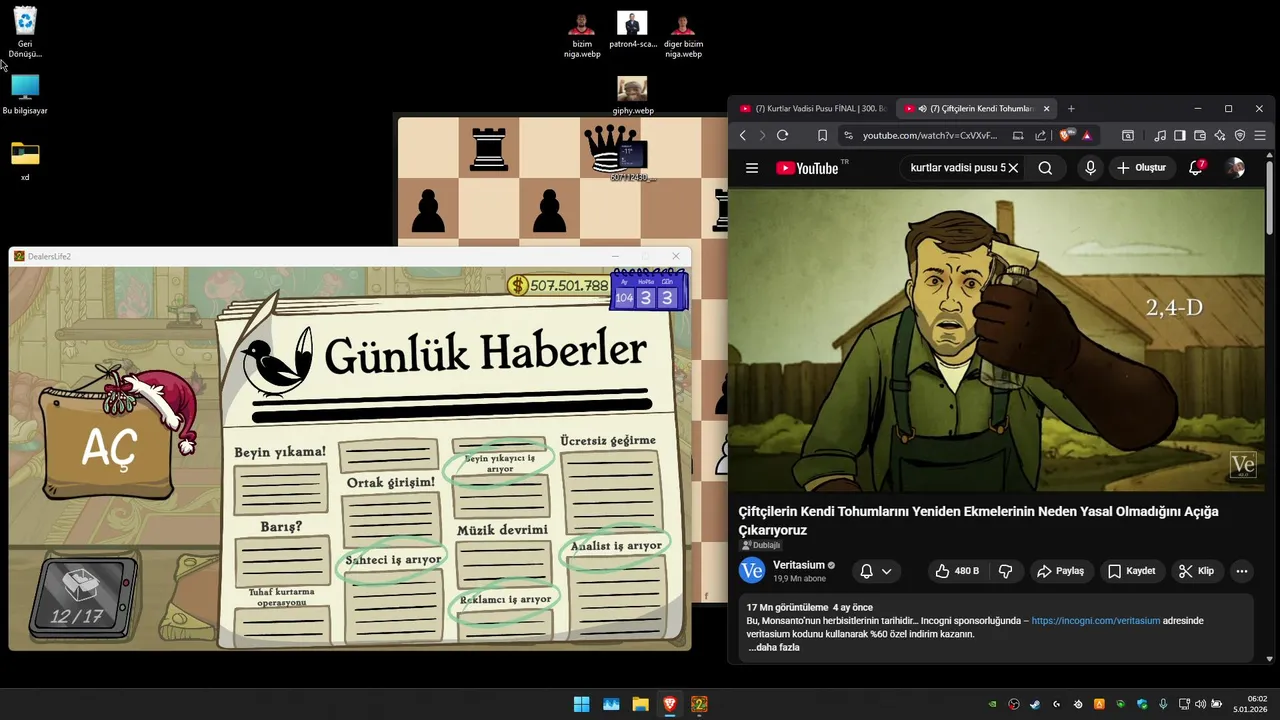Open Brave main menu hamburger

1260,135
